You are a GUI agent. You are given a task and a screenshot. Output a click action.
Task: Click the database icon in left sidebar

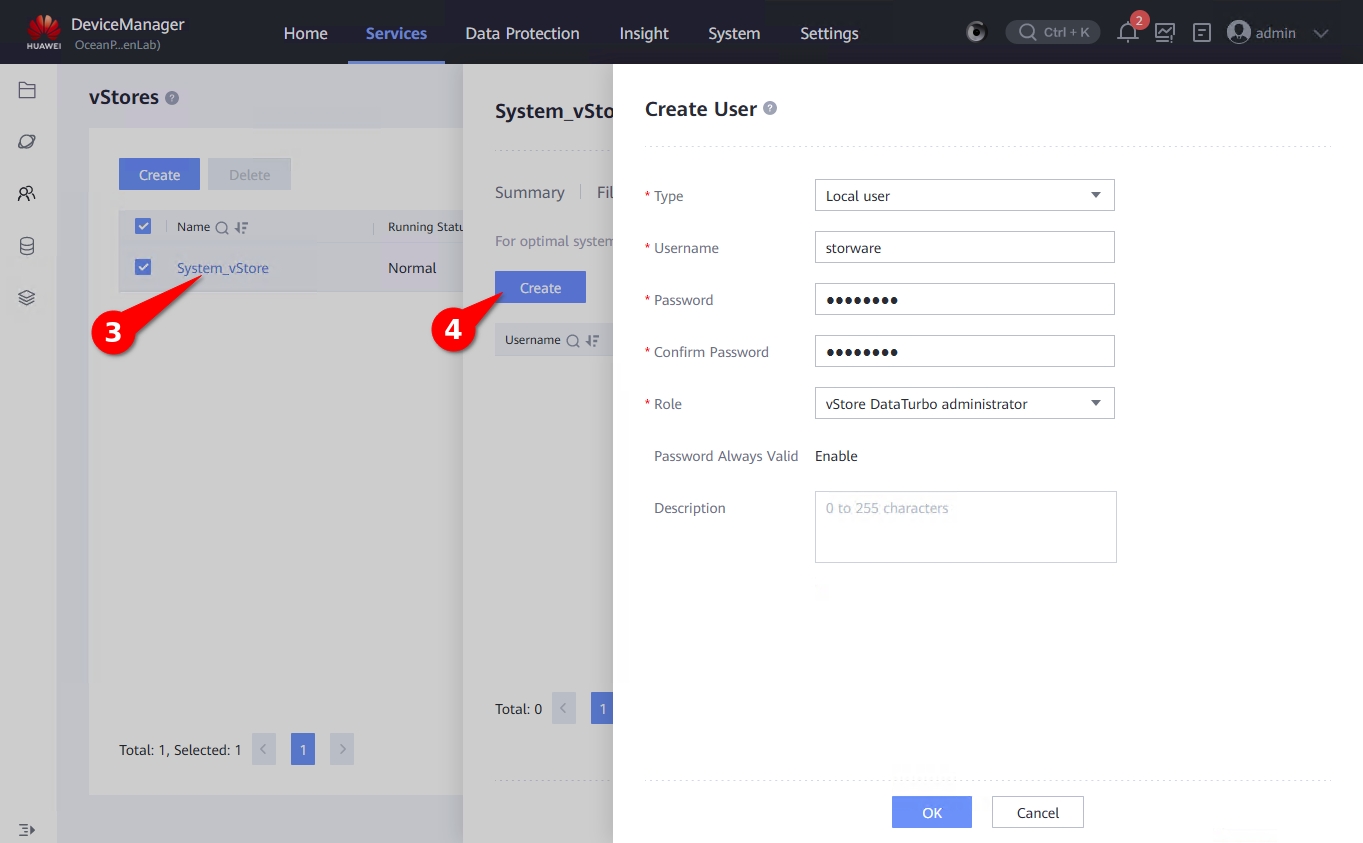(x=27, y=246)
